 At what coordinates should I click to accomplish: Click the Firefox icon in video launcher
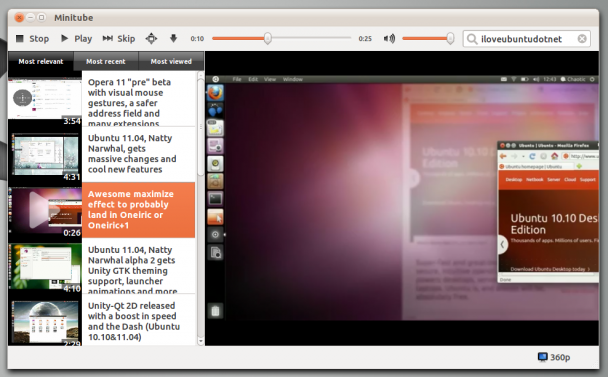(x=215, y=93)
